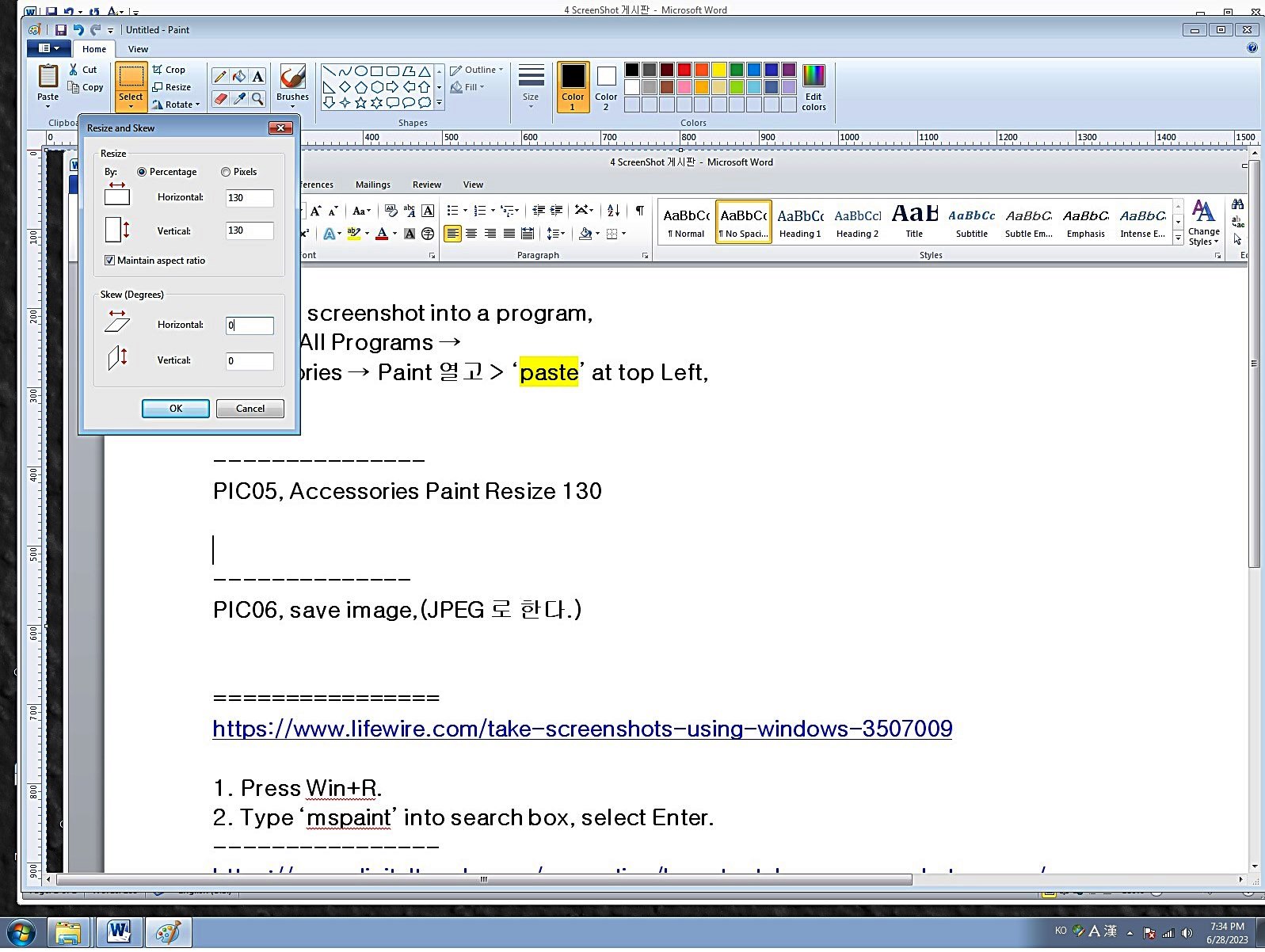This screenshot has height=952, width=1265.
Task: Open the Select dropdown arrow
Action: (x=131, y=106)
